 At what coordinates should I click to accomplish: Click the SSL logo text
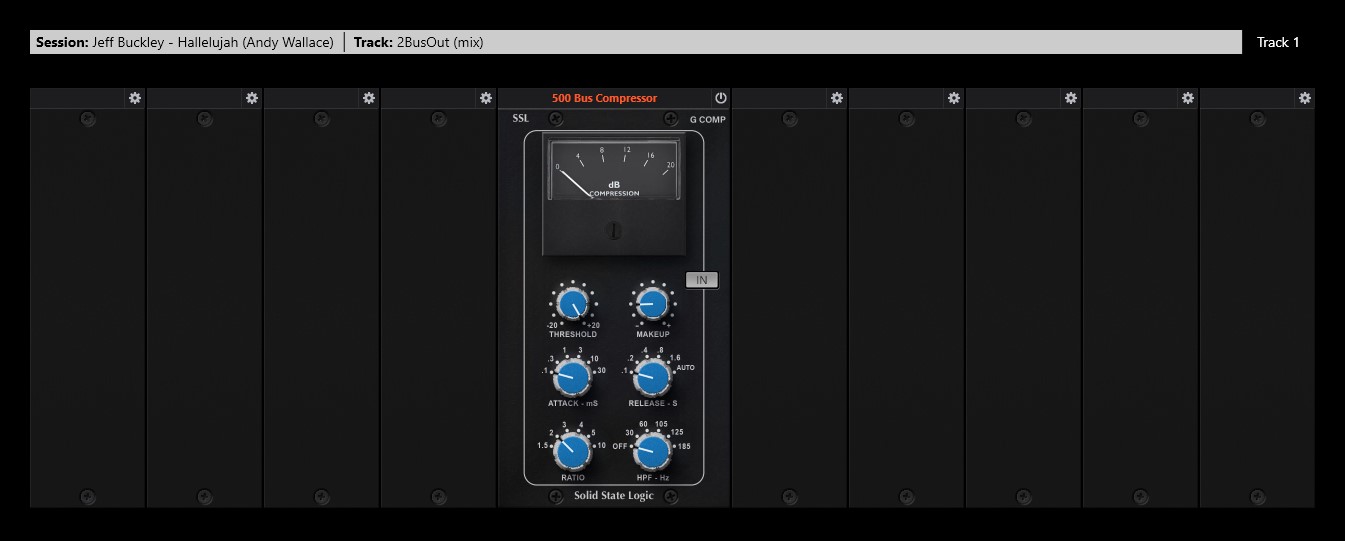click(x=520, y=119)
